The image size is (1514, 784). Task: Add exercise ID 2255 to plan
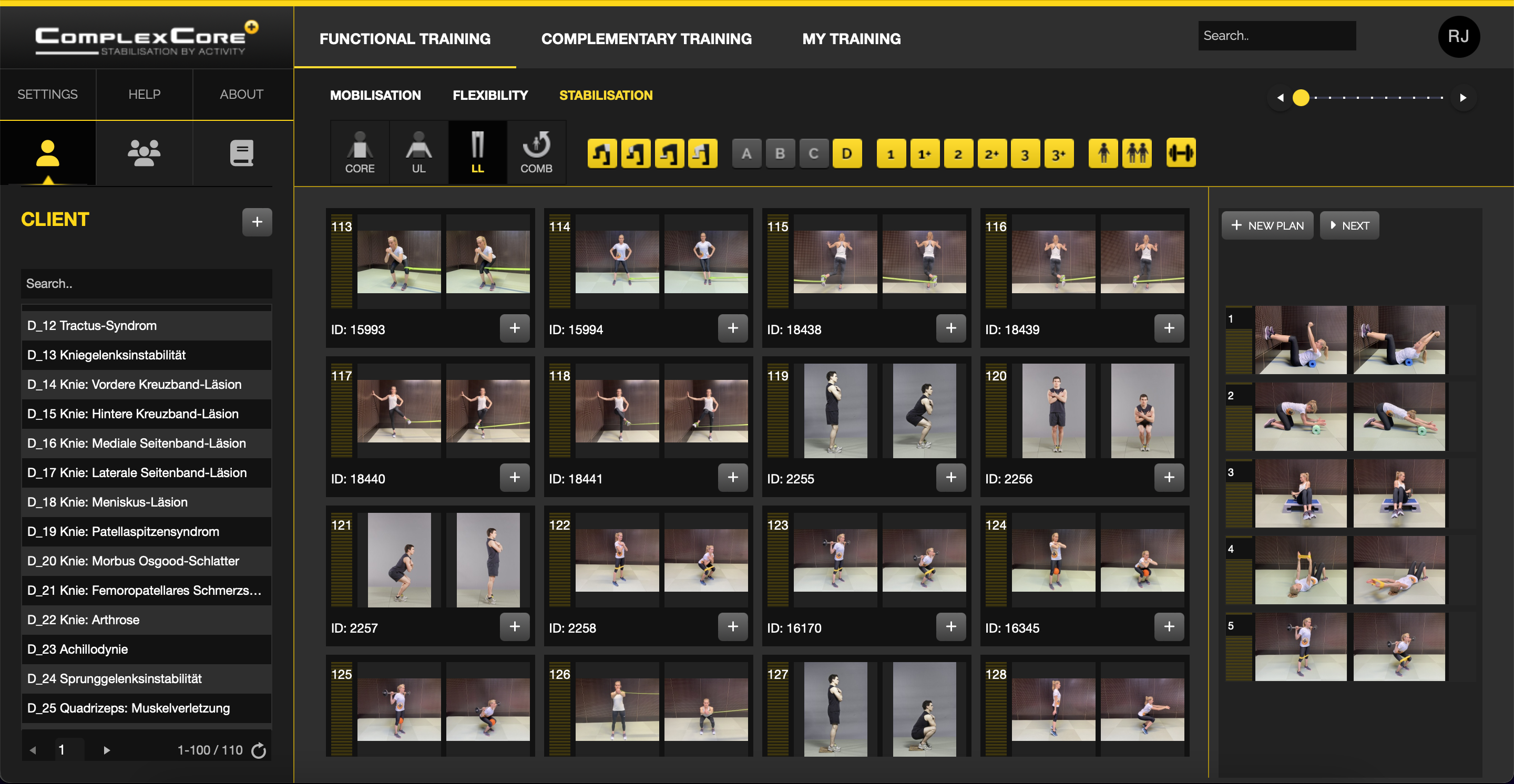pyautogui.click(x=950, y=477)
